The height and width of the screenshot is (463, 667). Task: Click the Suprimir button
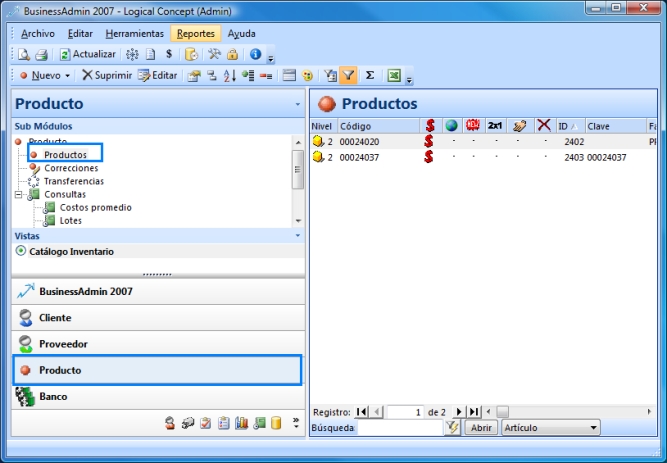tap(106, 75)
